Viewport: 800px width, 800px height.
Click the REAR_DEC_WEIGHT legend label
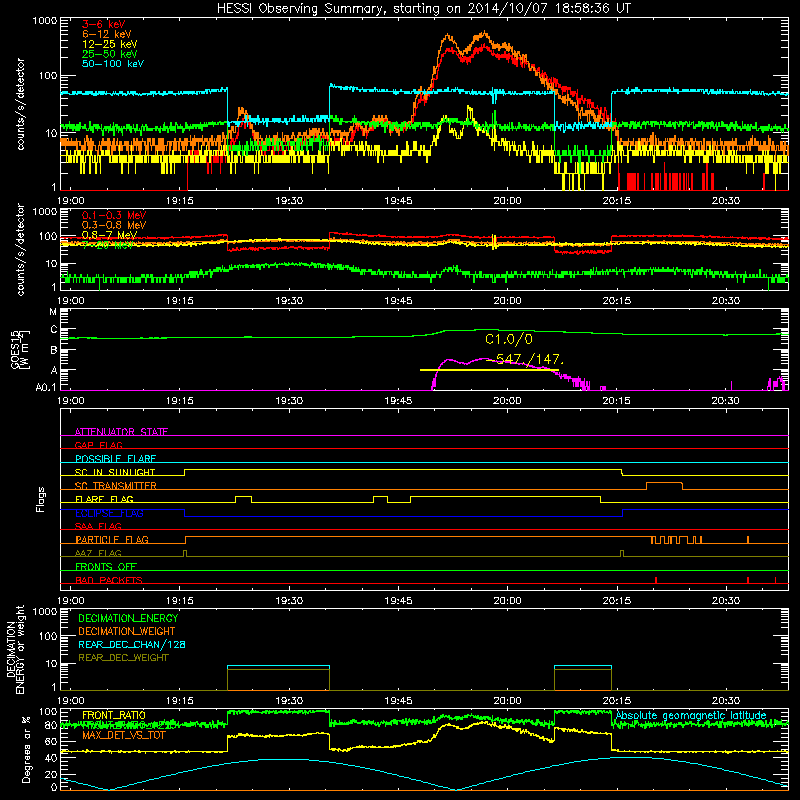coord(123,658)
